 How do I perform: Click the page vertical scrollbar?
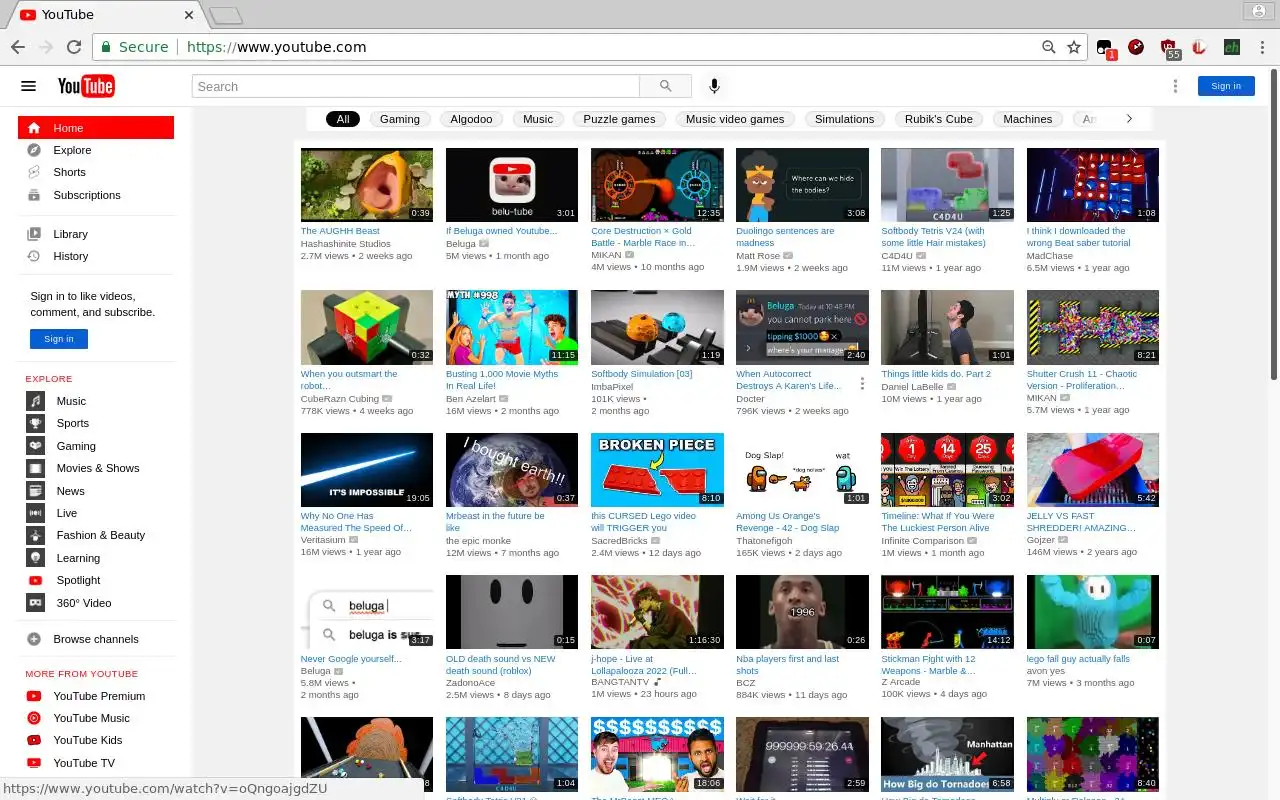tap(1273, 225)
